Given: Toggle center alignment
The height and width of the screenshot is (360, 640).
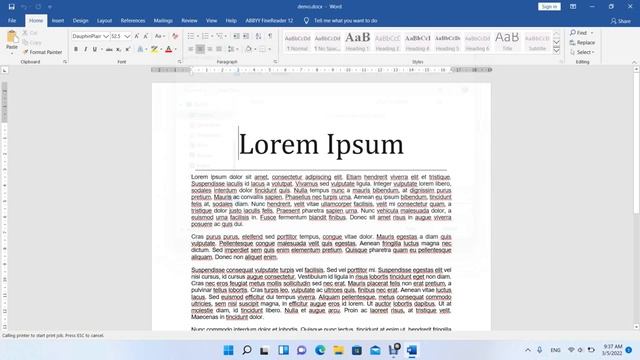Looking at the screenshot, I should [200, 49].
